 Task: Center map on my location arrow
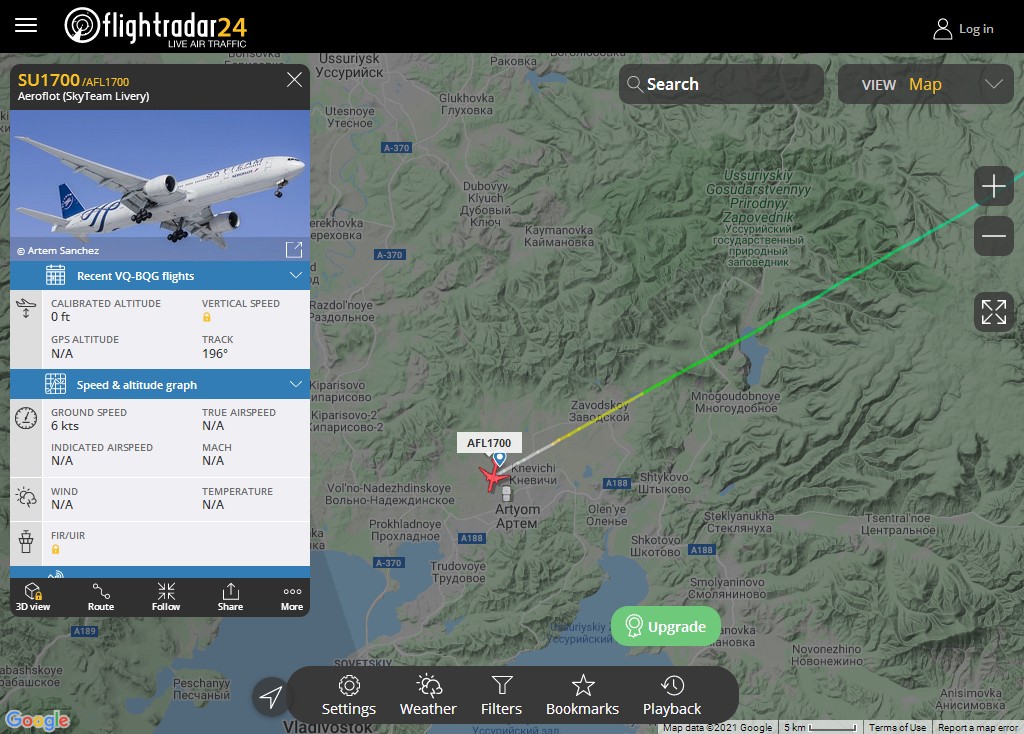(x=270, y=697)
